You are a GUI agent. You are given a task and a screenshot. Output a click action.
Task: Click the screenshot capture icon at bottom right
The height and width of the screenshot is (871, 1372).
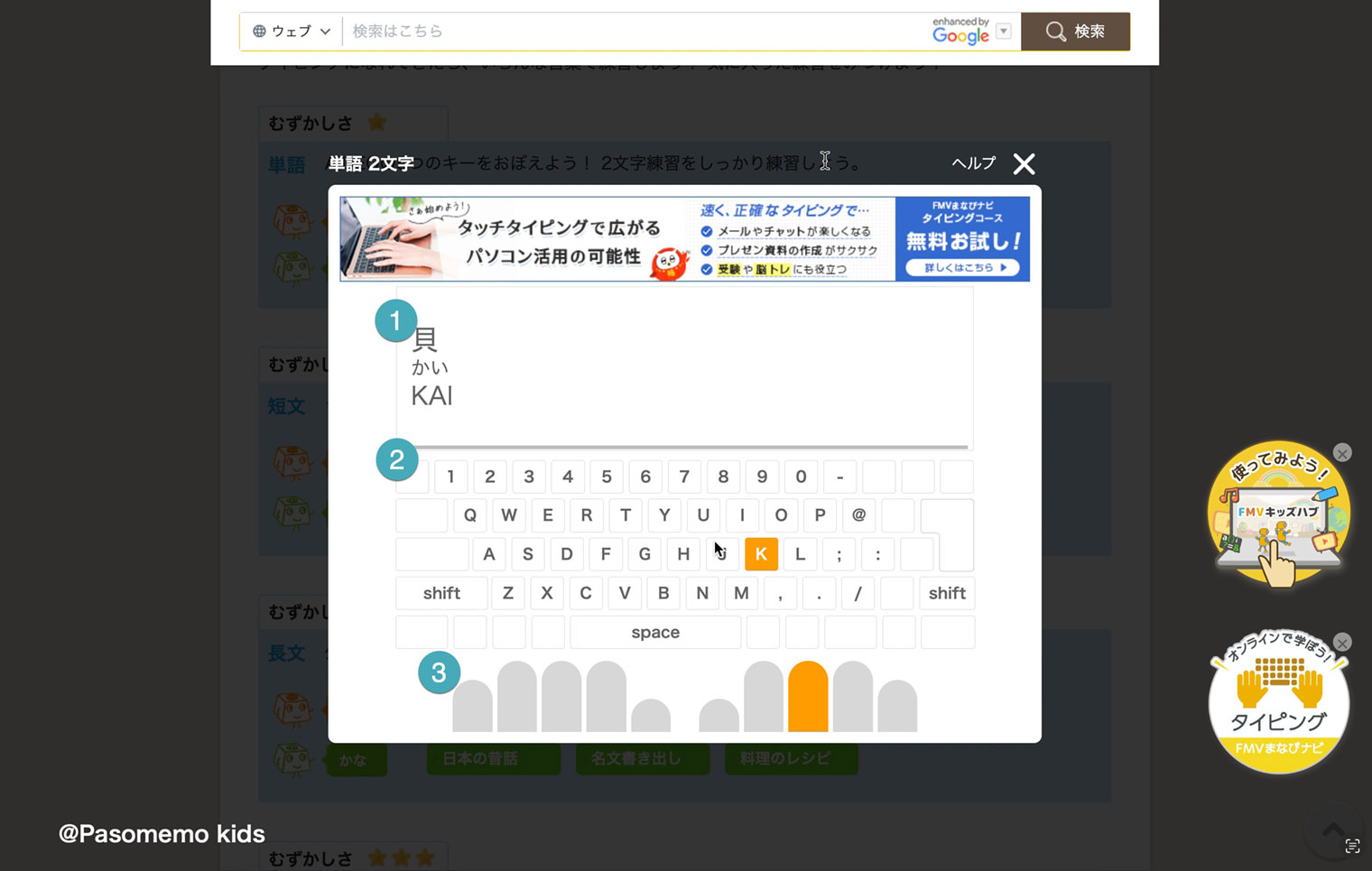tap(1352, 846)
